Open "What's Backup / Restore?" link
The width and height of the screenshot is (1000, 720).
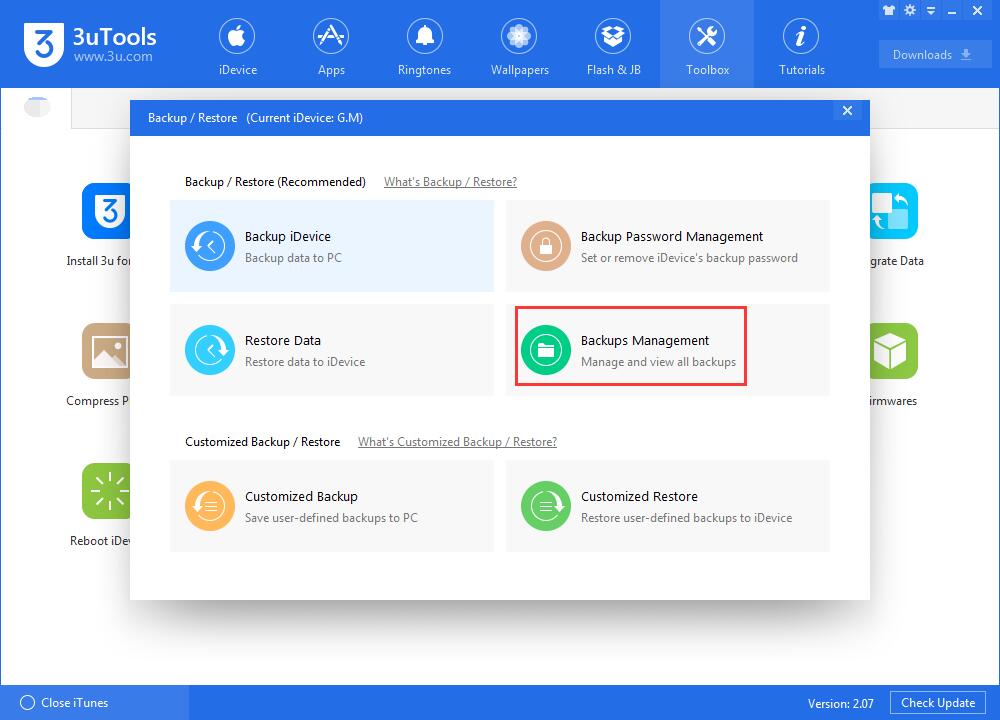(x=450, y=182)
